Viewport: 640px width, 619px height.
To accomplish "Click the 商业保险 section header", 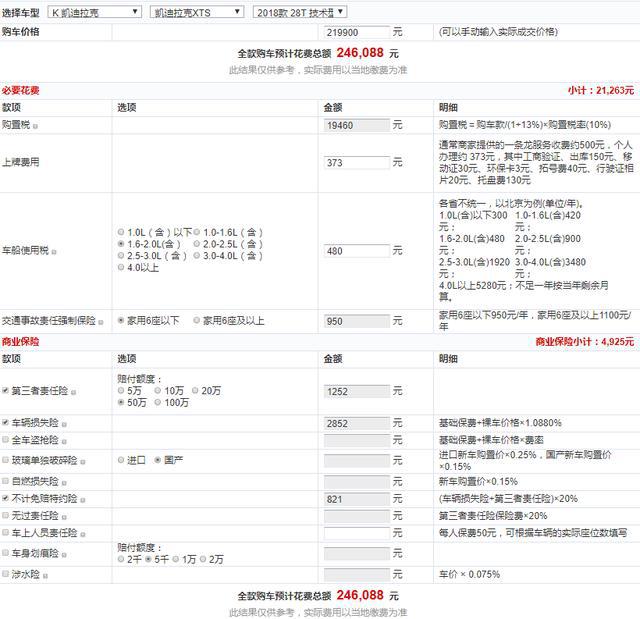I will tap(20, 342).
